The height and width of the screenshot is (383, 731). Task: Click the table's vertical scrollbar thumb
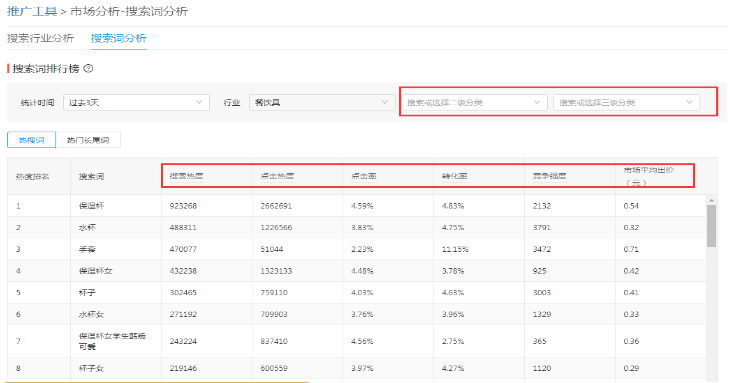pos(711,226)
